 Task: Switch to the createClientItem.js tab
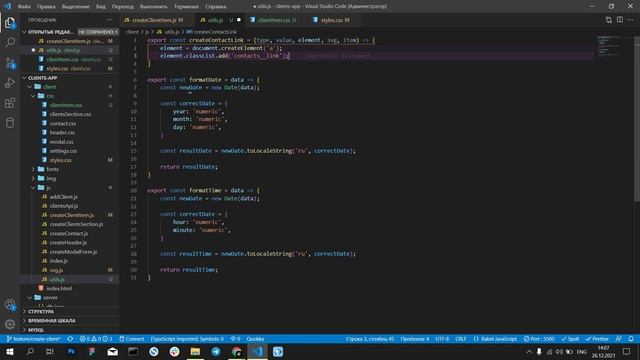[153, 20]
